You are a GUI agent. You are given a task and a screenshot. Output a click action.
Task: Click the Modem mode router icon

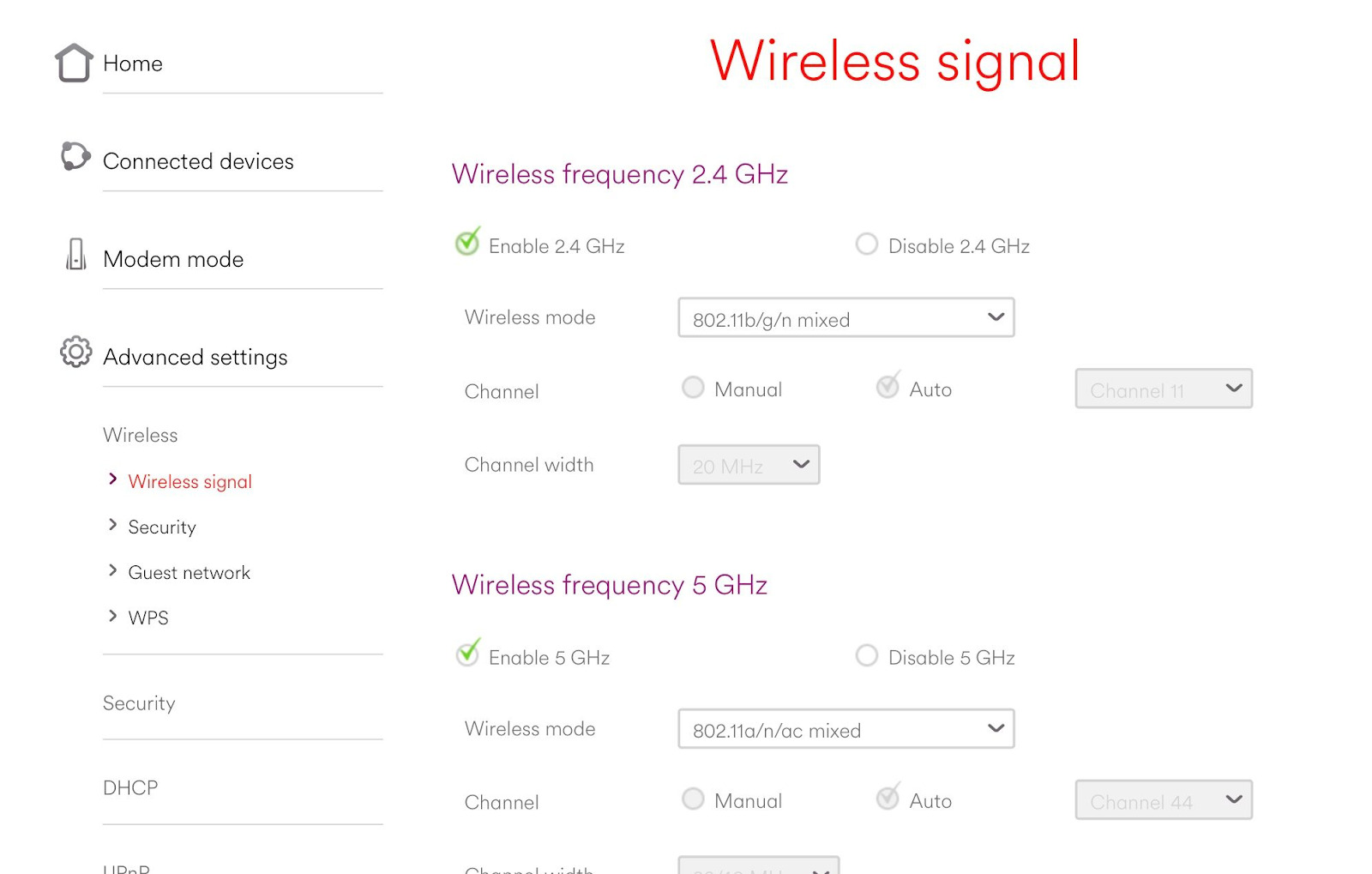(x=76, y=255)
